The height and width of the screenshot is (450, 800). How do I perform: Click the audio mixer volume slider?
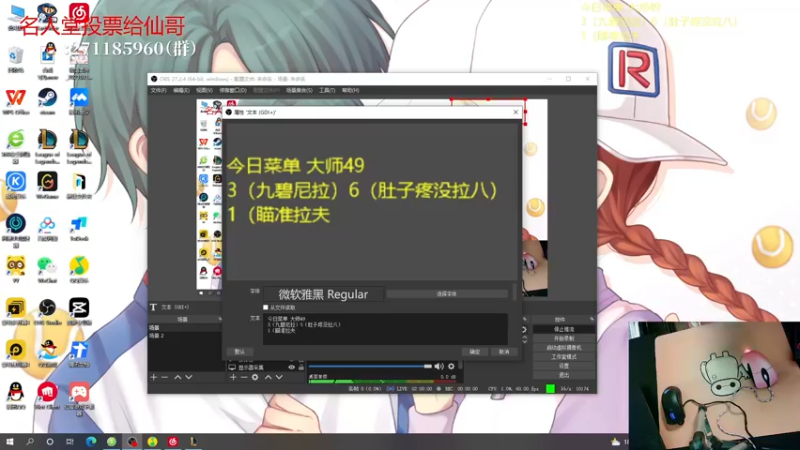click(x=370, y=366)
